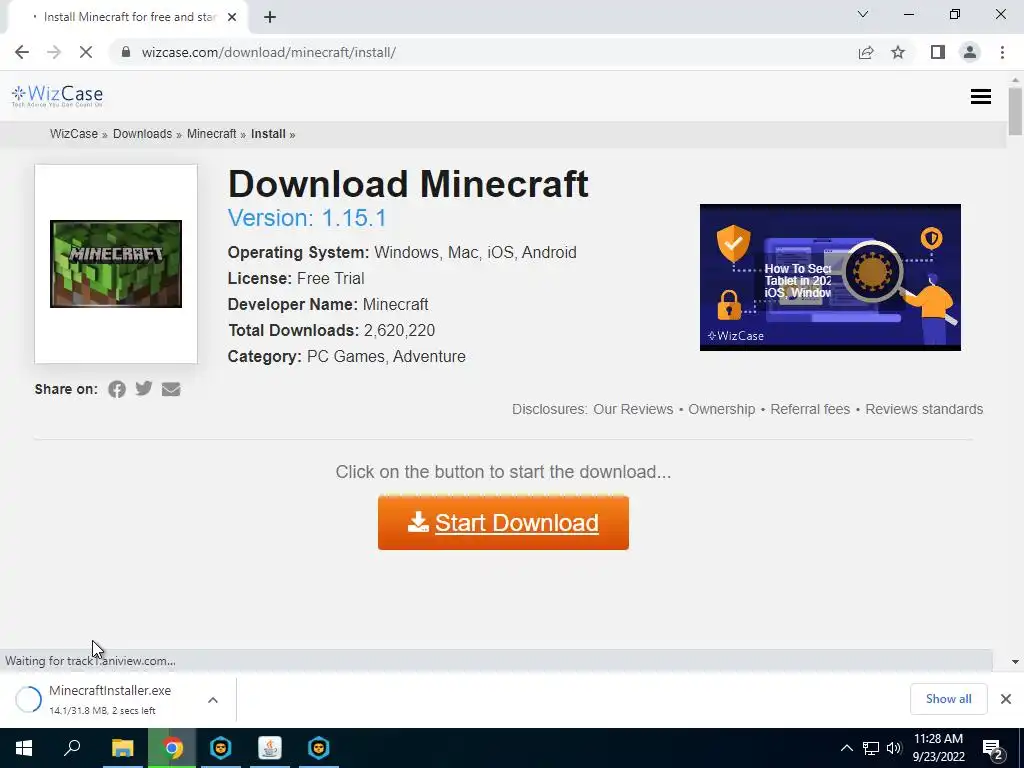Open Downloads breadcrumb link

pyautogui.click(x=142, y=134)
